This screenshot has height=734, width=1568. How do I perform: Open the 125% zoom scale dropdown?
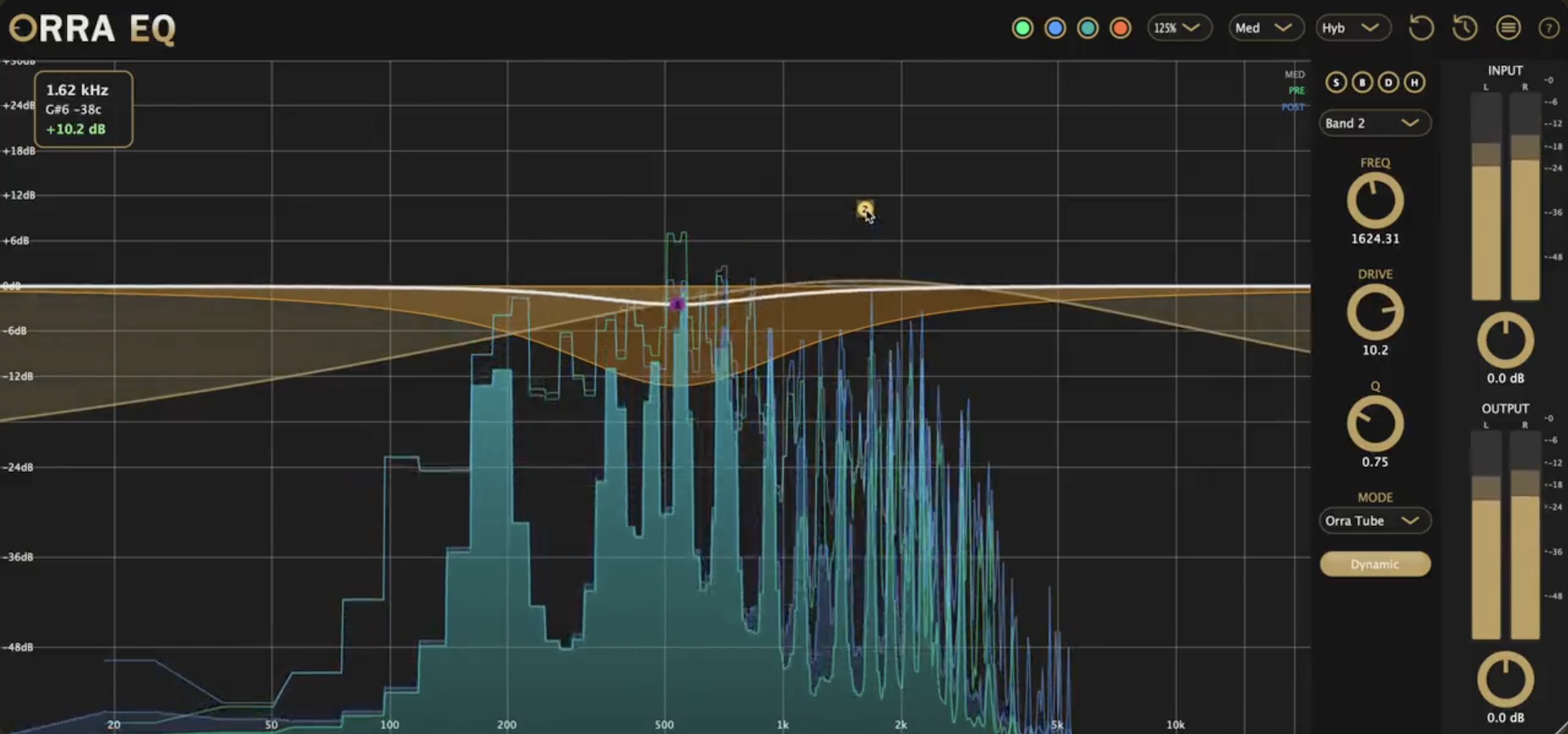coord(1179,28)
